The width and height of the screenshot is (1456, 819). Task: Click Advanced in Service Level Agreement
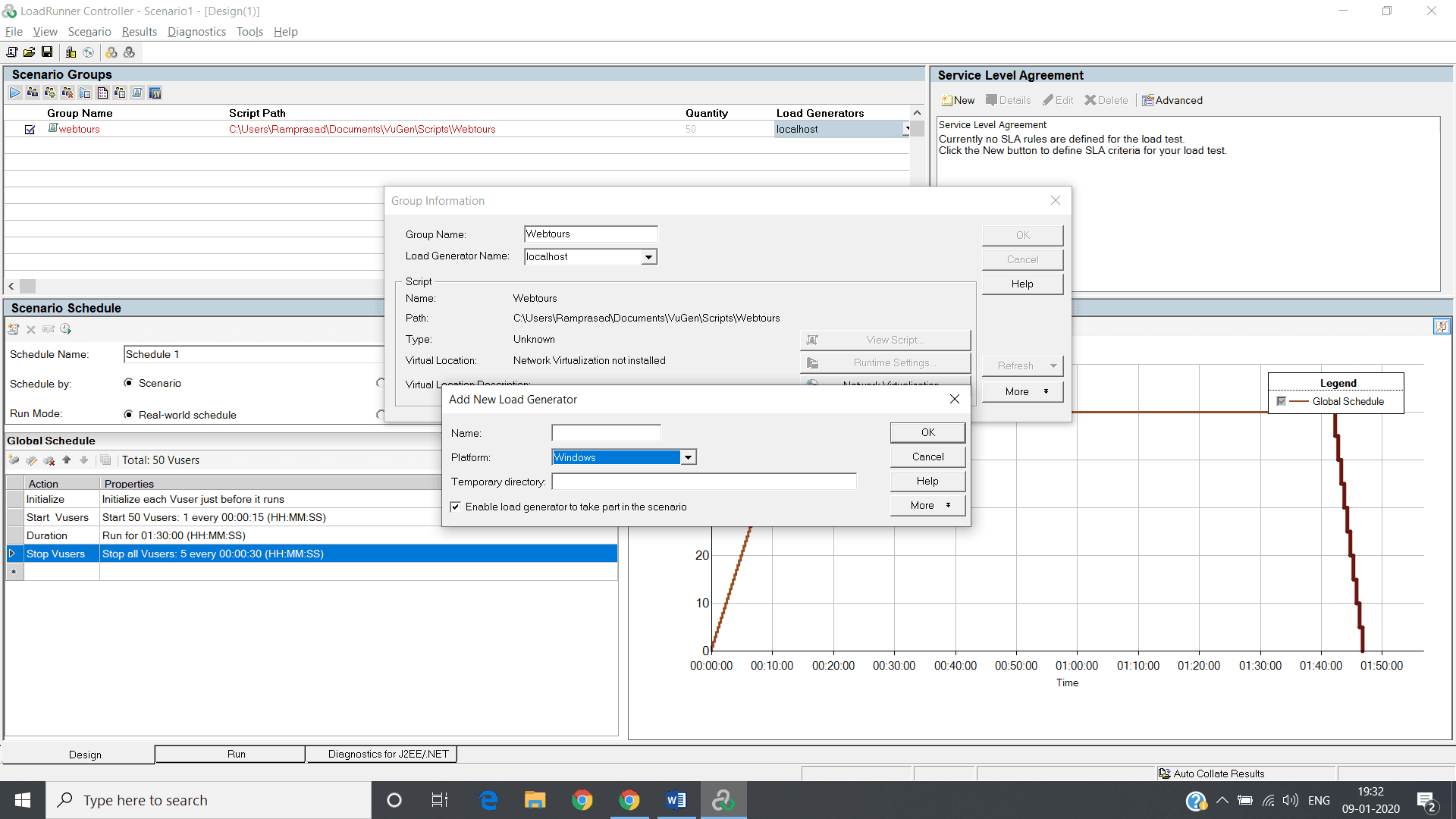tap(1172, 100)
